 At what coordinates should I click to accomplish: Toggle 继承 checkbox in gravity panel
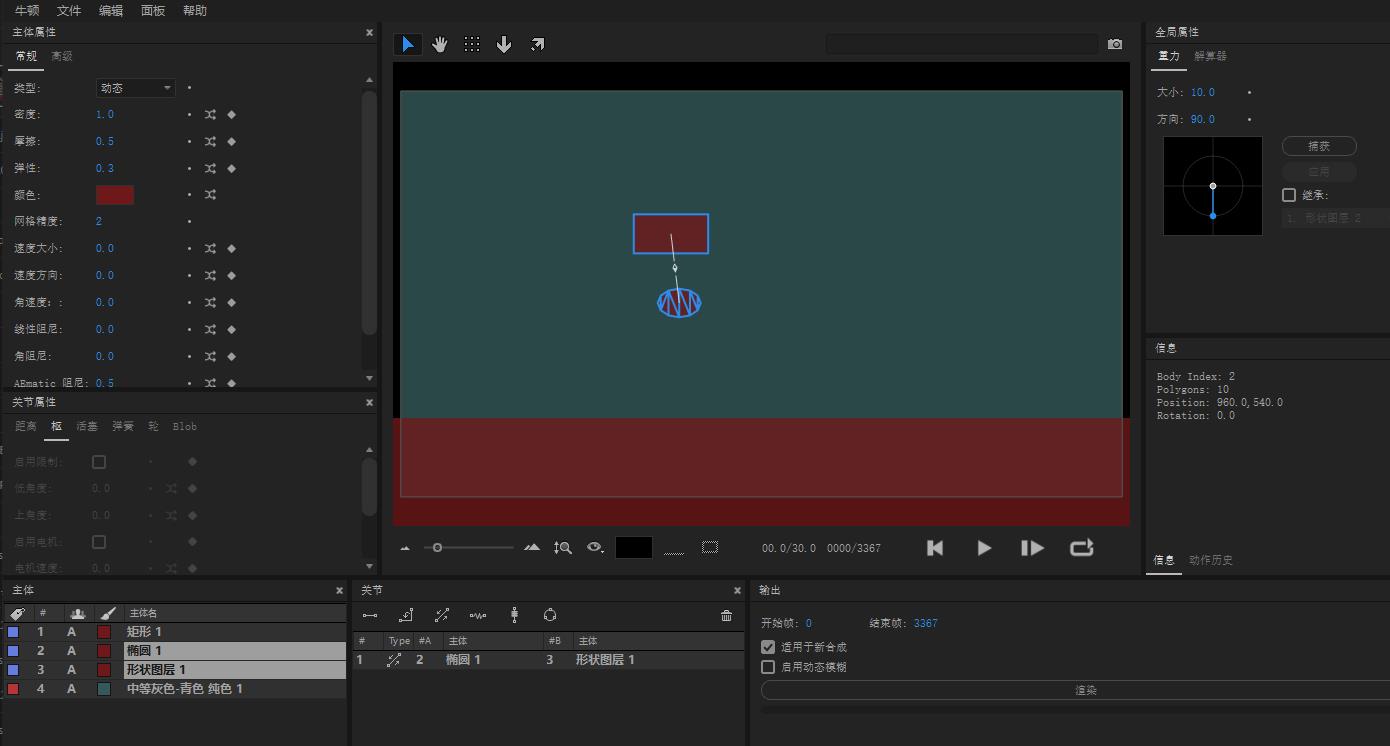(x=1289, y=195)
